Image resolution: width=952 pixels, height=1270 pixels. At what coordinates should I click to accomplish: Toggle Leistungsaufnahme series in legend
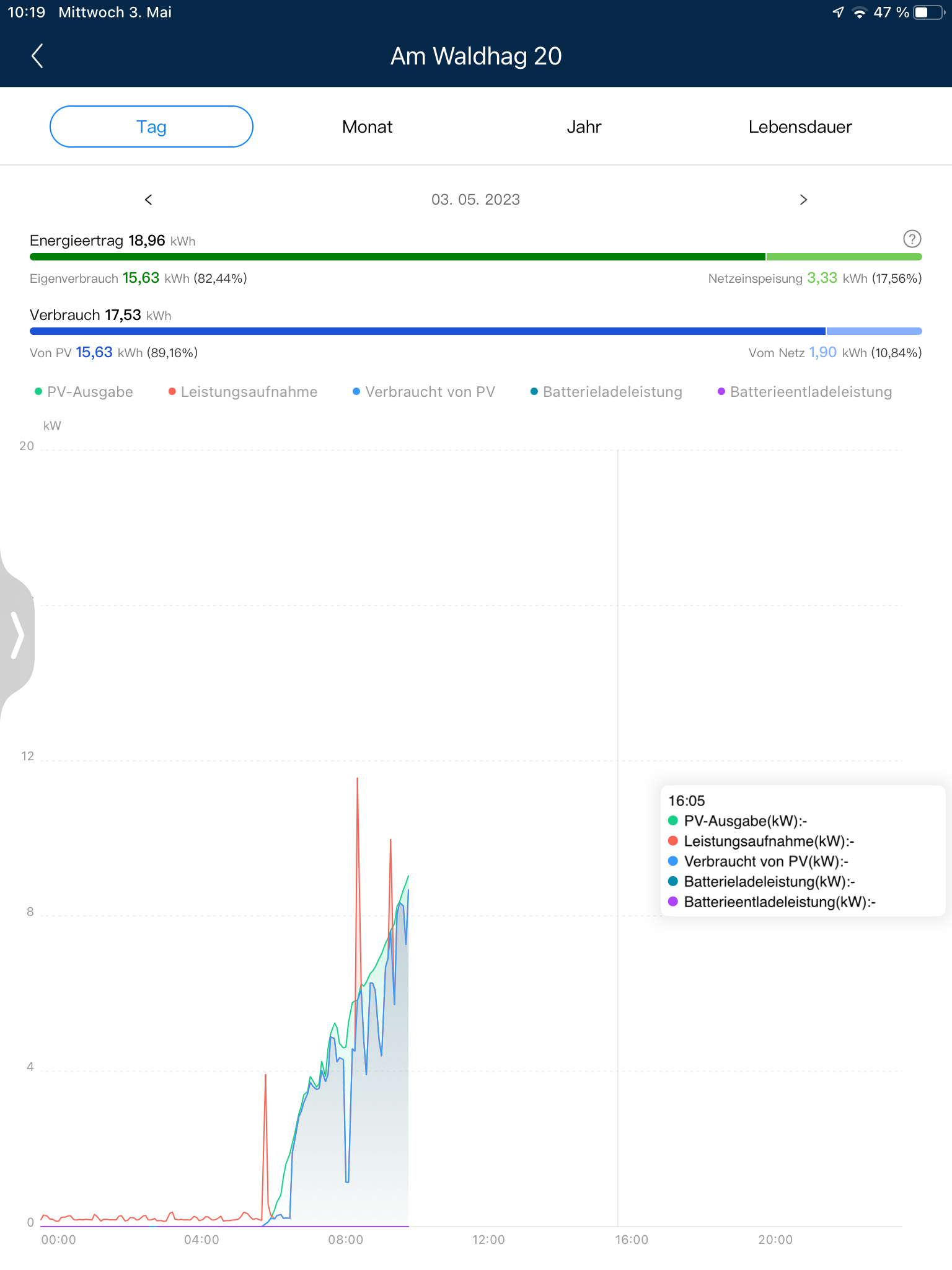click(x=243, y=392)
